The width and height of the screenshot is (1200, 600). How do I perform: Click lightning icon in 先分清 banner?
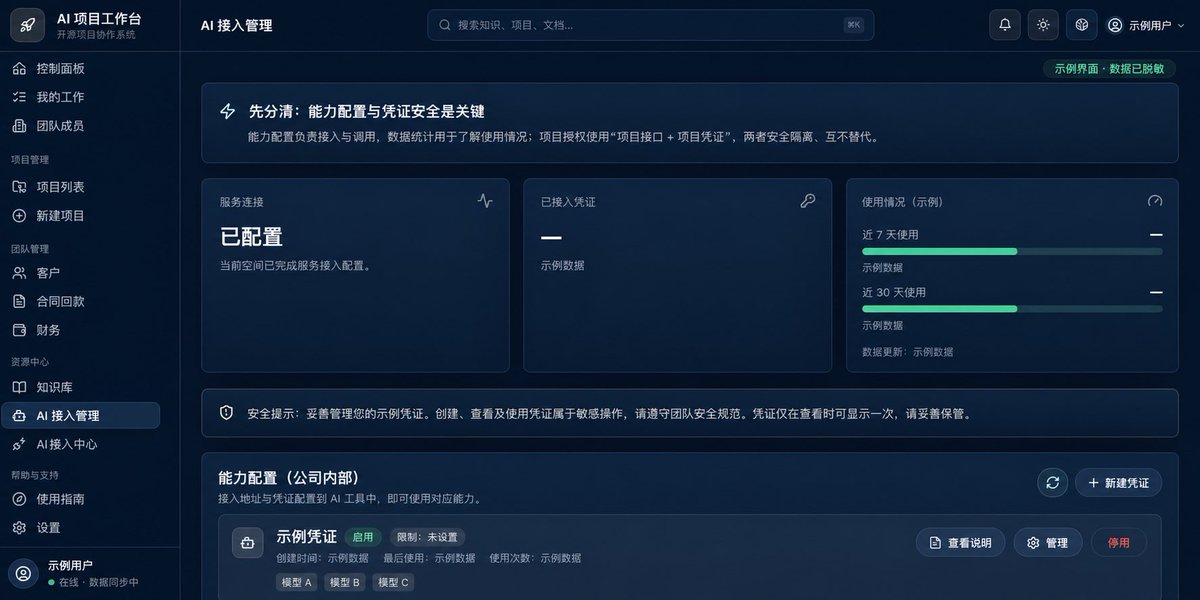[228, 111]
